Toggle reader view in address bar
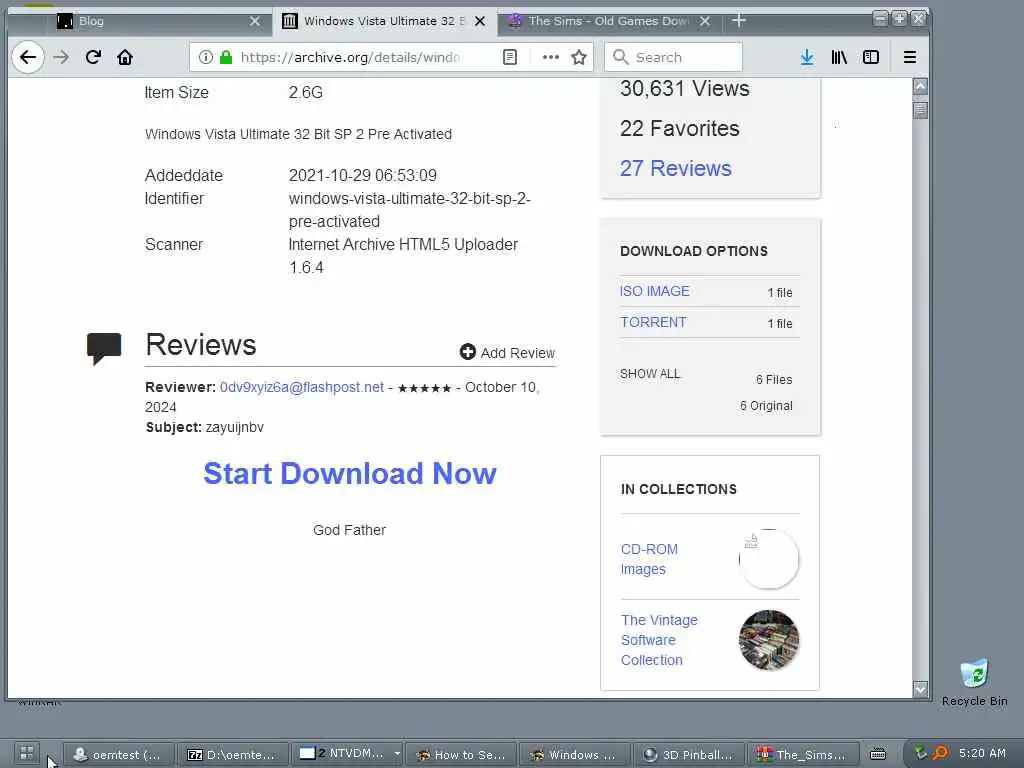 coord(510,57)
